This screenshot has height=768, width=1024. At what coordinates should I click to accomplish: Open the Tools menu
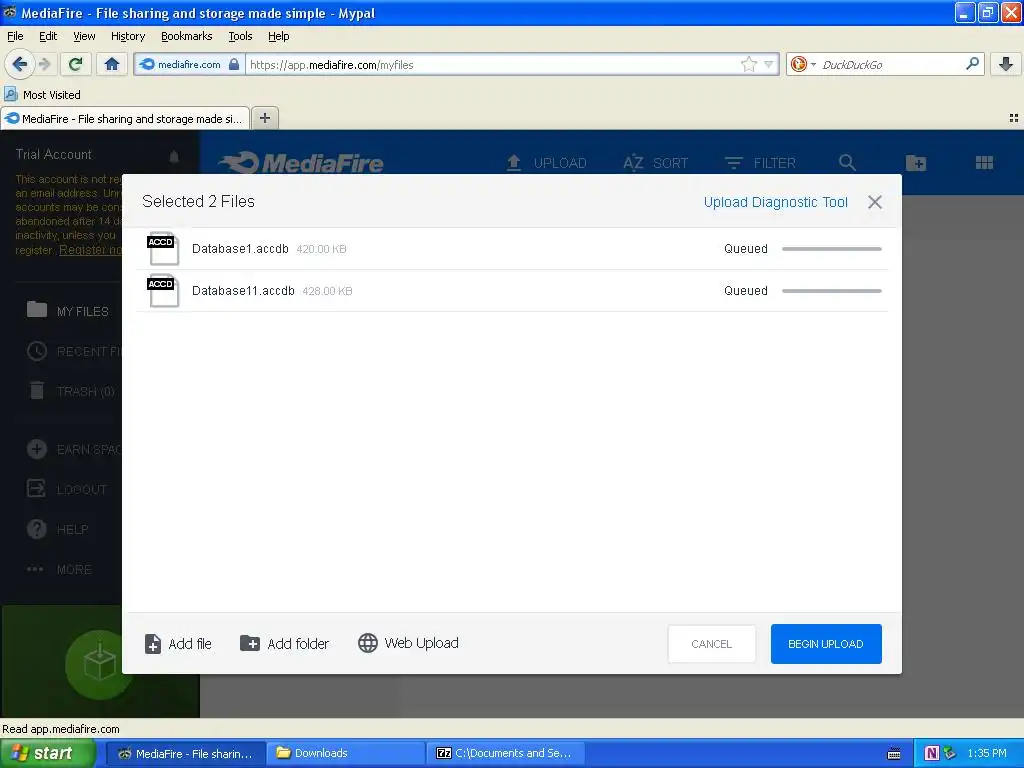(240, 36)
